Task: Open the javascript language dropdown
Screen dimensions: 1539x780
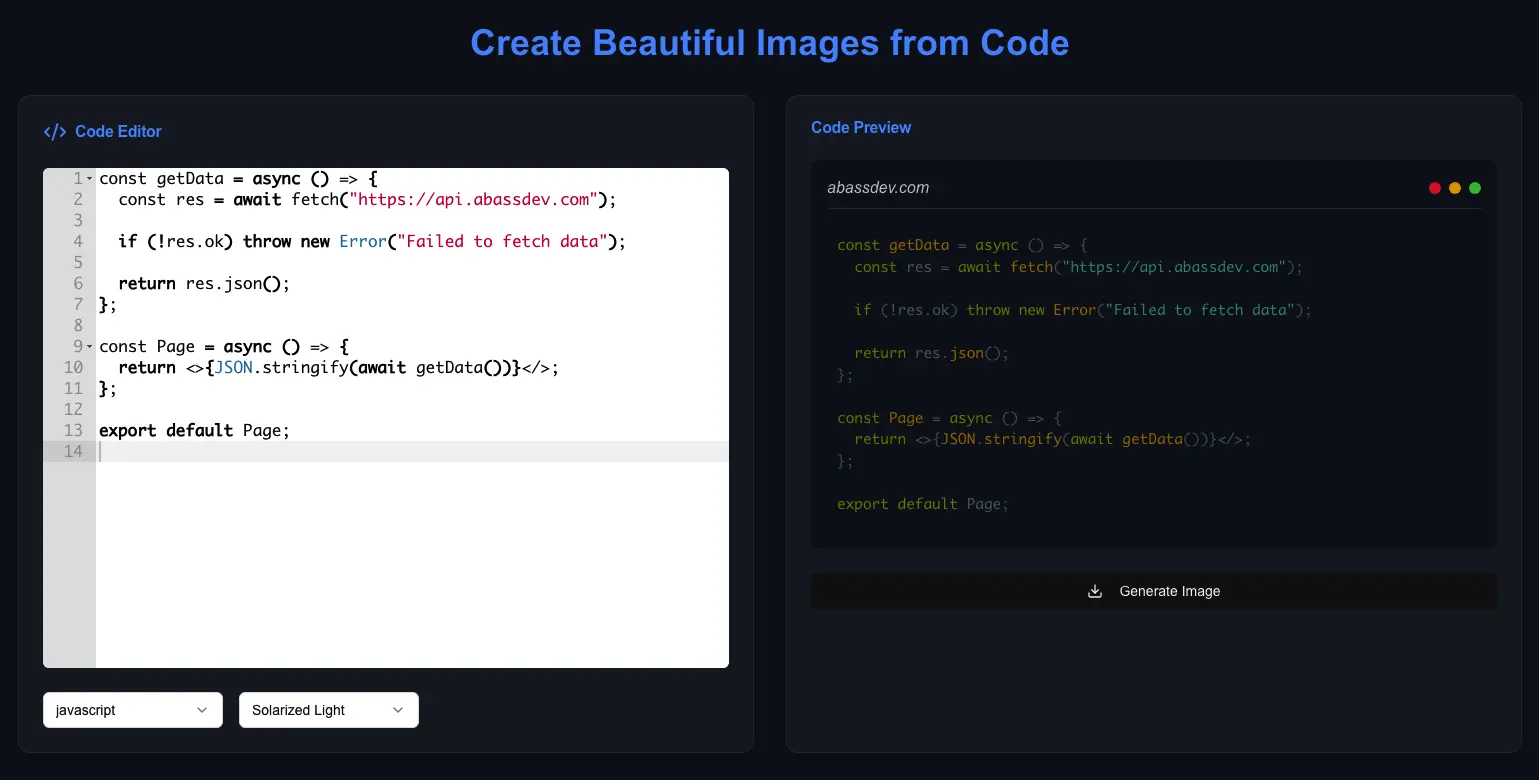Action: [133, 710]
